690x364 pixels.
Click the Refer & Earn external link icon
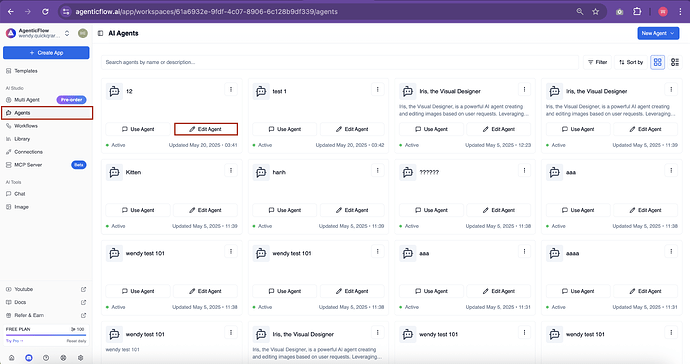tap(84, 315)
